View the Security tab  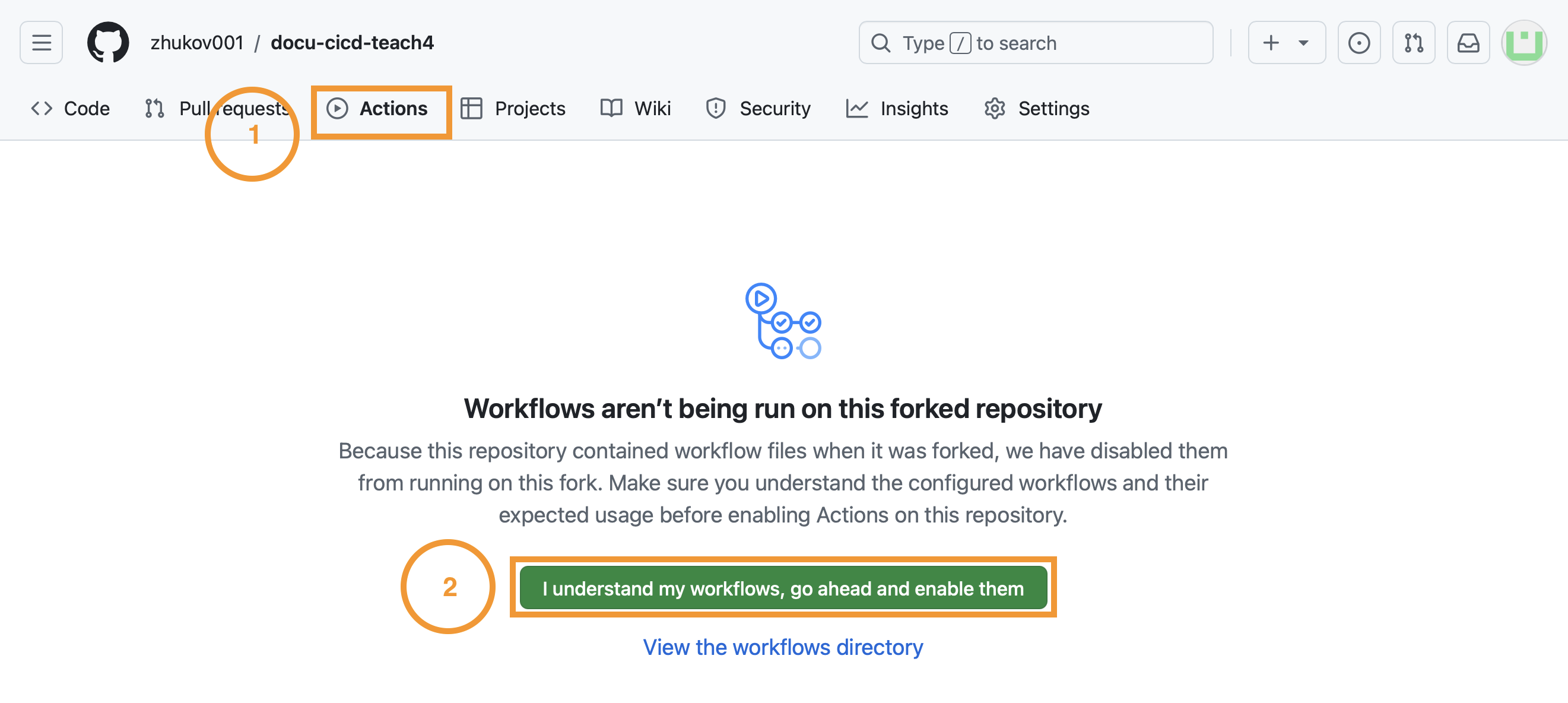point(758,109)
